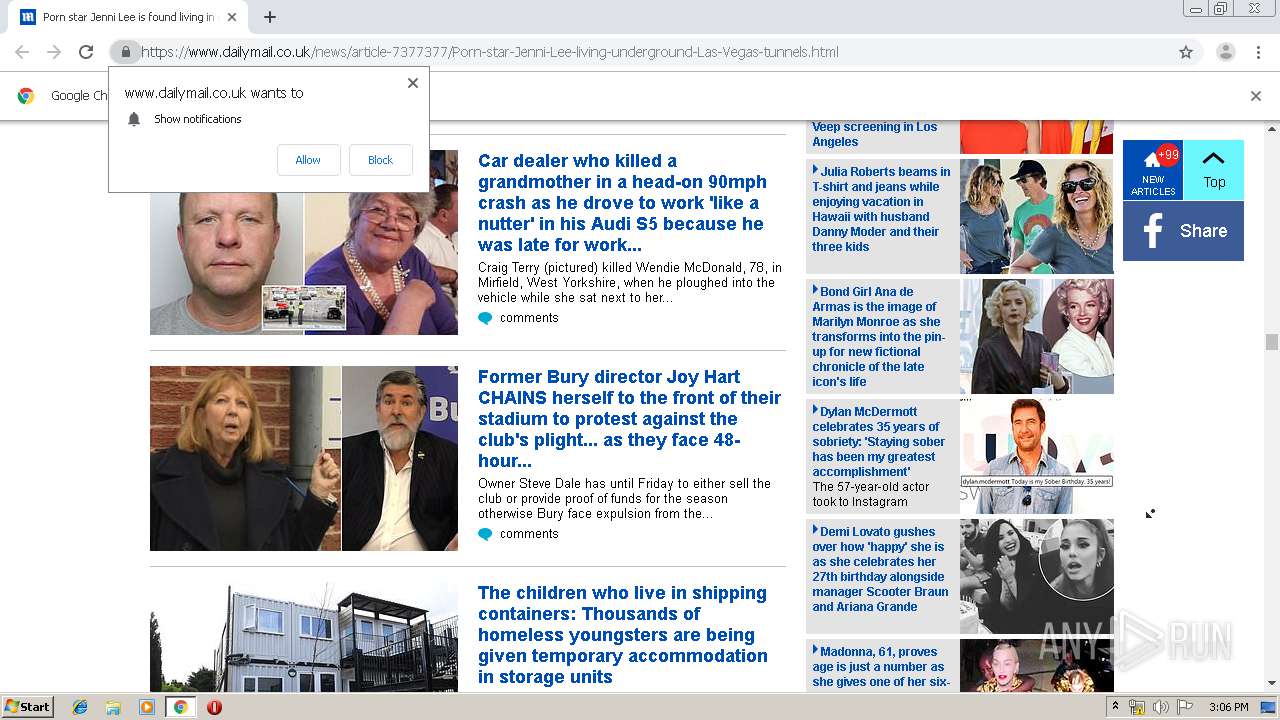1280x720 pixels.
Task: Click the address bar URL
Action: coord(490,52)
